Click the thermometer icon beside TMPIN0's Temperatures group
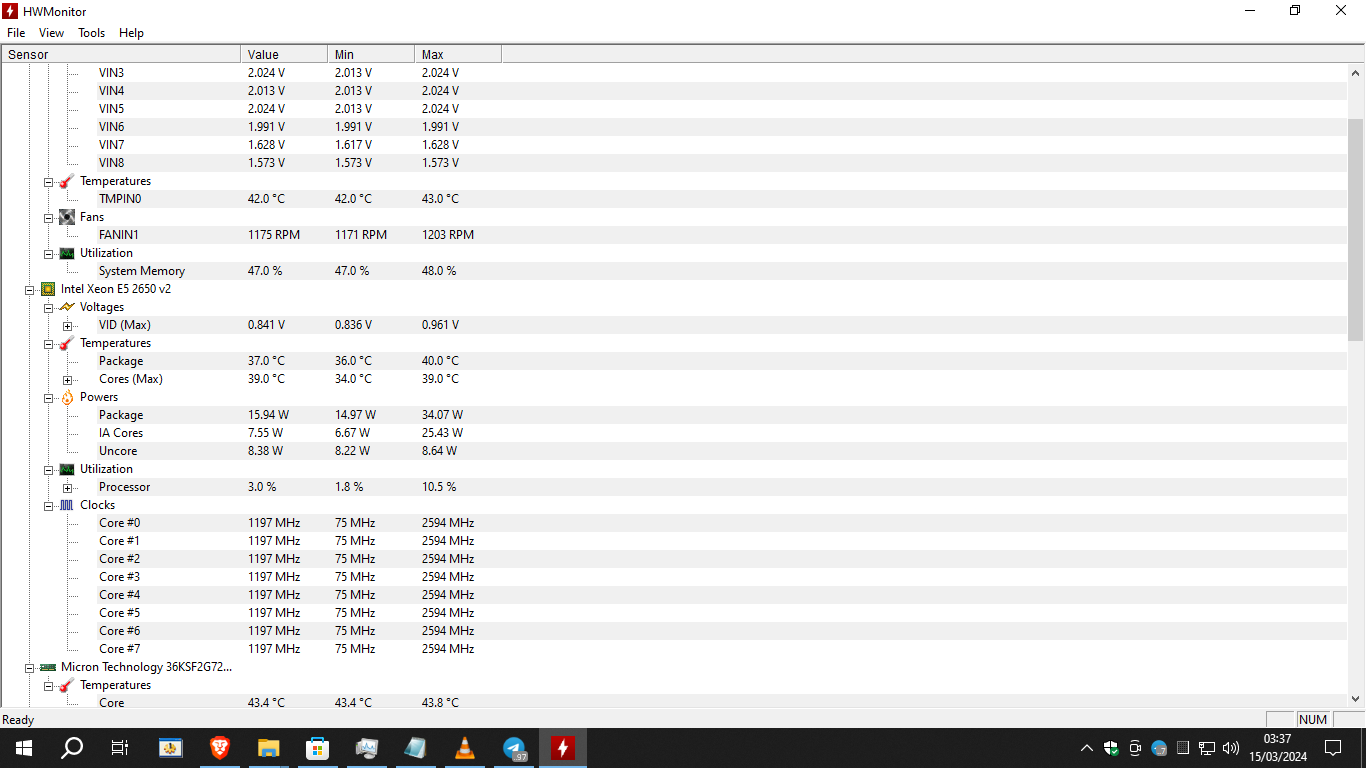Screen dimensions: 1366x768 67,181
